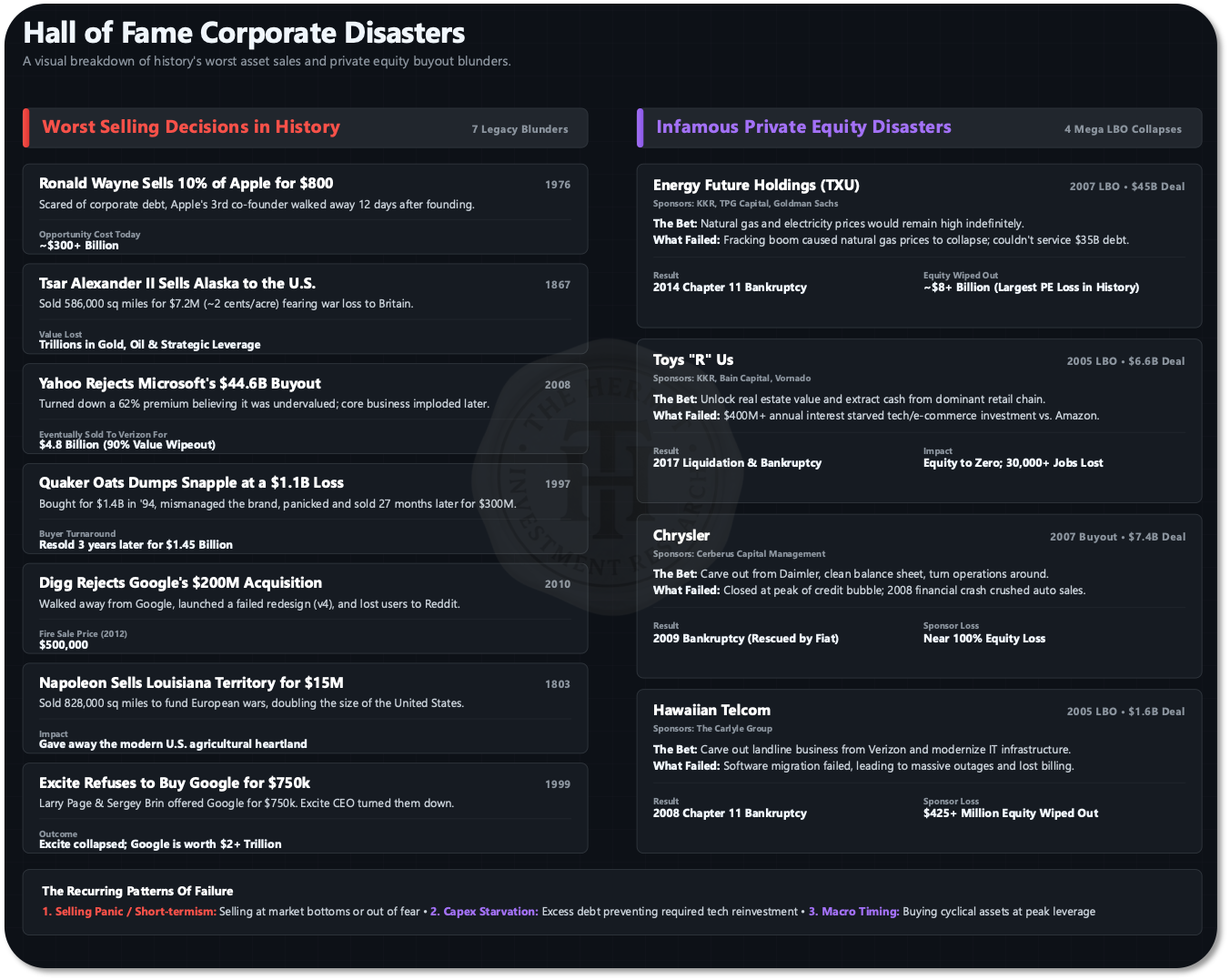Click the year 2008 on the Yahoo card
This screenshot has height=980, width=1230.
(x=558, y=385)
